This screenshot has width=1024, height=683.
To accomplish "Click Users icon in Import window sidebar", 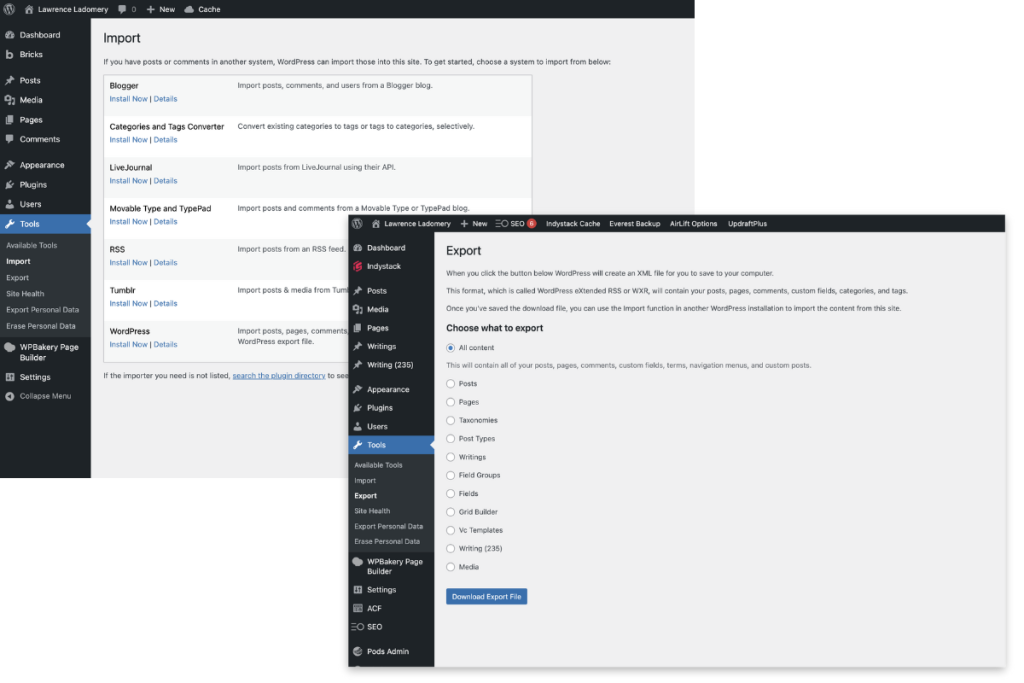I will pos(10,204).
